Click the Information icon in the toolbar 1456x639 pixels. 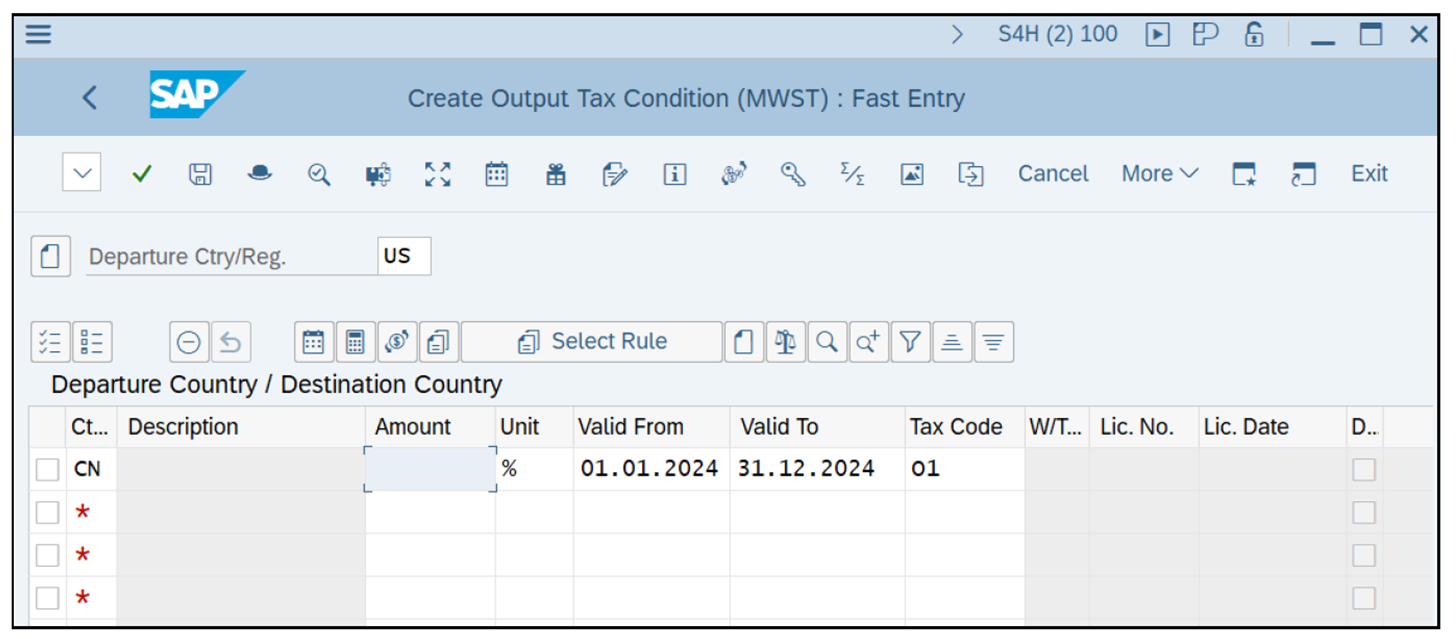pyautogui.click(x=676, y=173)
